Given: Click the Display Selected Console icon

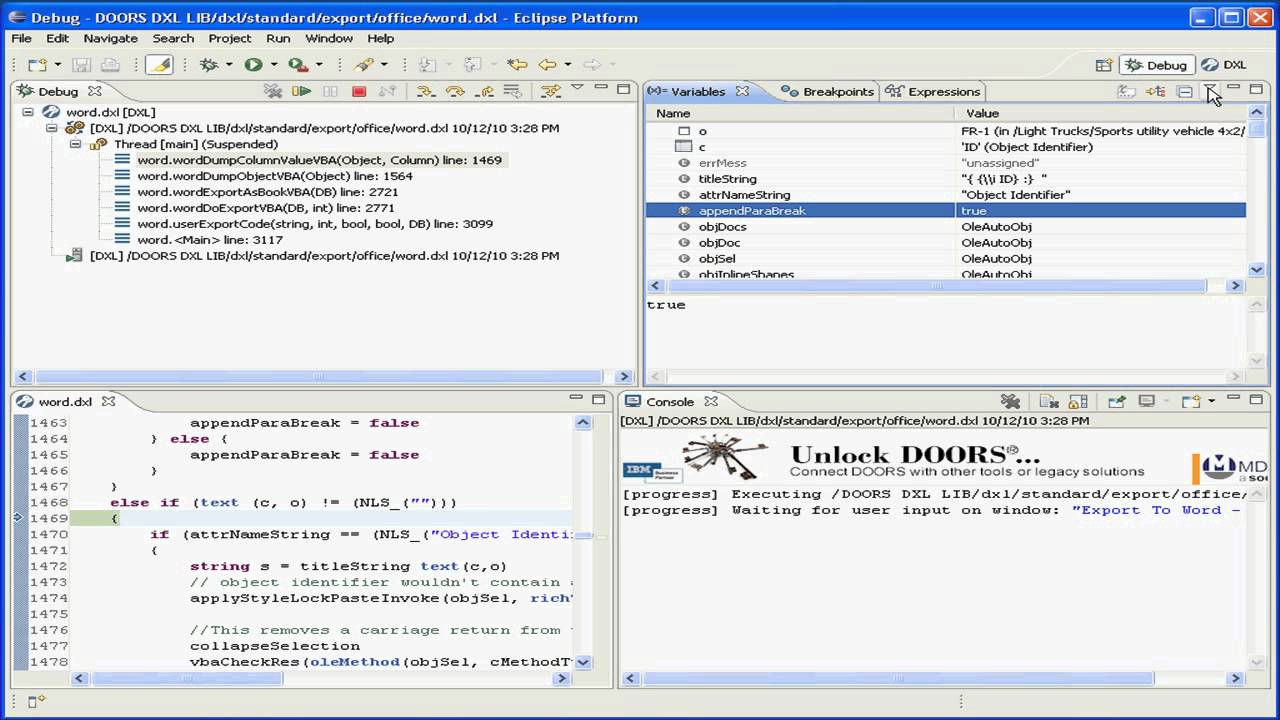Looking at the screenshot, I should (1147, 401).
